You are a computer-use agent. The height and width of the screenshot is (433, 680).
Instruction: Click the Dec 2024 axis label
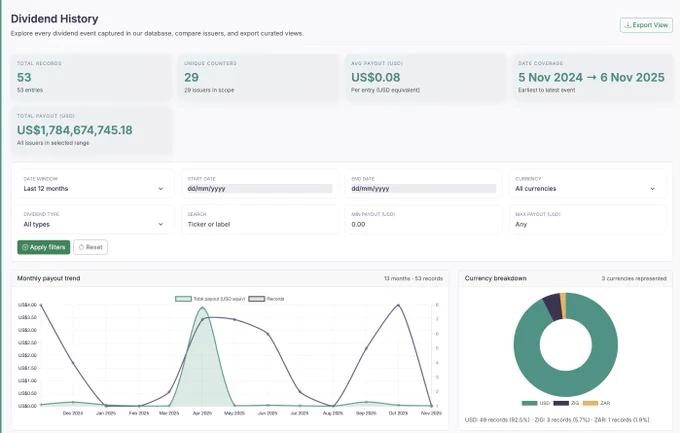click(x=73, y=413)
